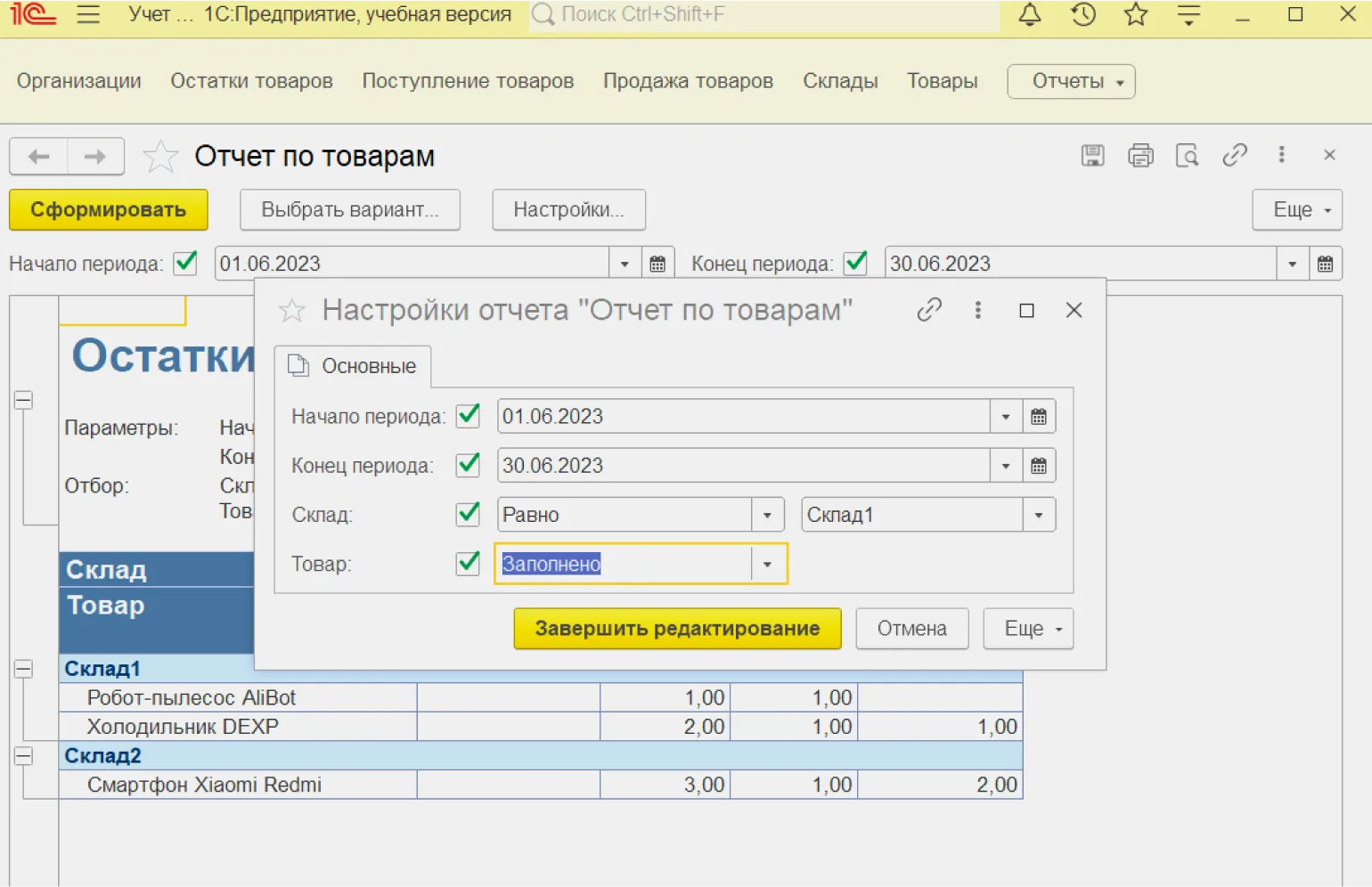
Task: Uncheck the Склад filter checkbox
Action: coord(468,514)
